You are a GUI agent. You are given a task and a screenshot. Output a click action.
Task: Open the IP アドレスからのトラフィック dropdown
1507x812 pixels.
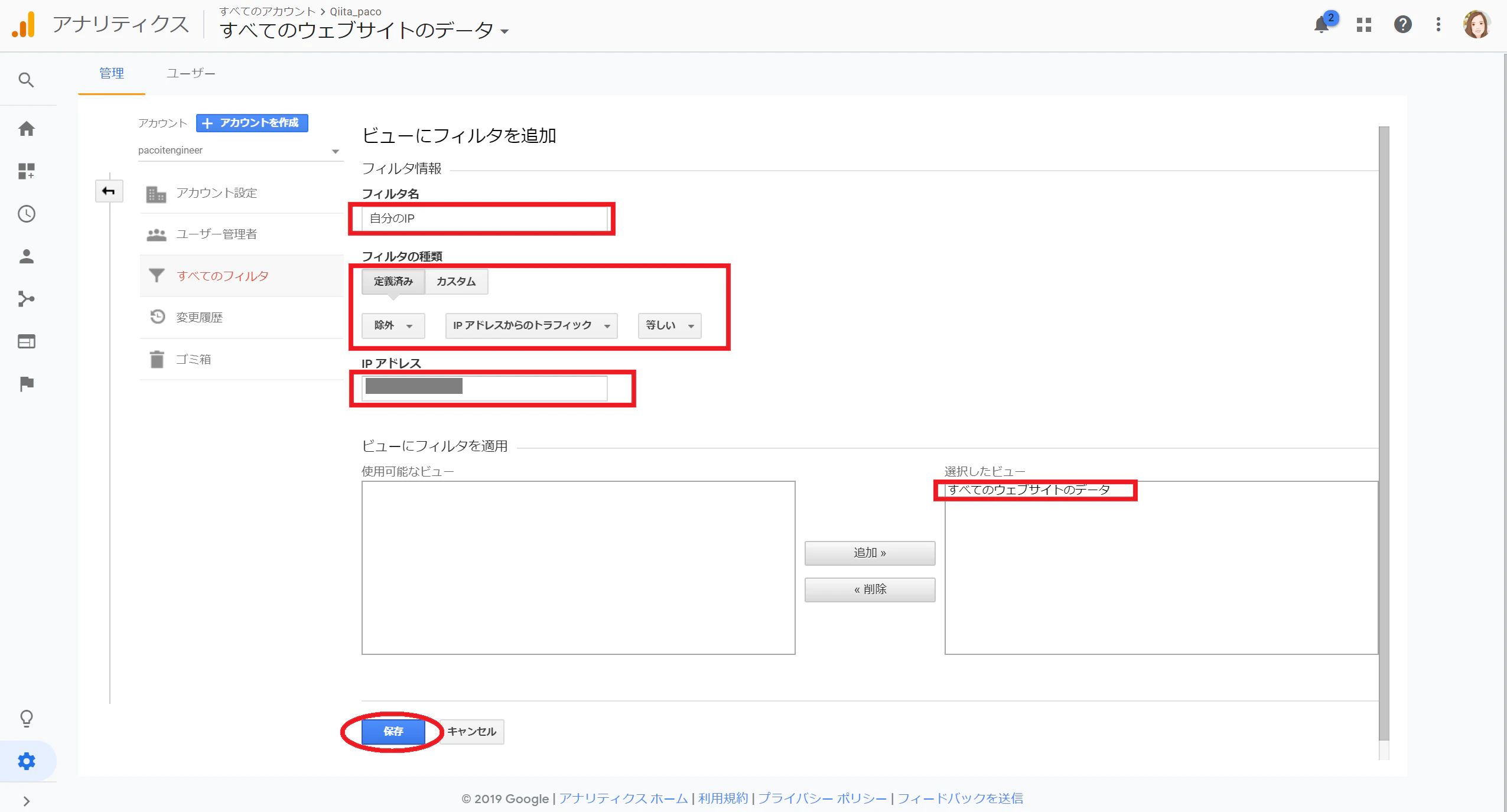(x=531, y=325)
